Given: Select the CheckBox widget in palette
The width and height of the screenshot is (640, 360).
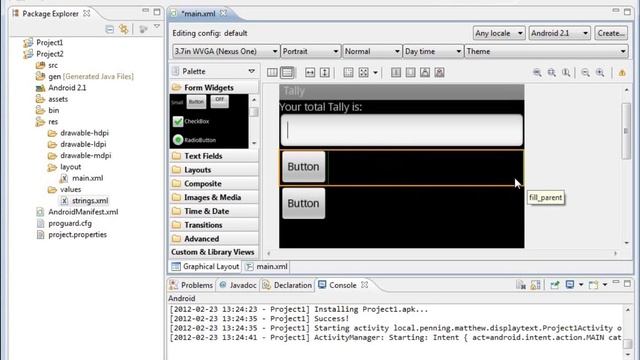Looking at the screenshot, I should tap(191, 121).
